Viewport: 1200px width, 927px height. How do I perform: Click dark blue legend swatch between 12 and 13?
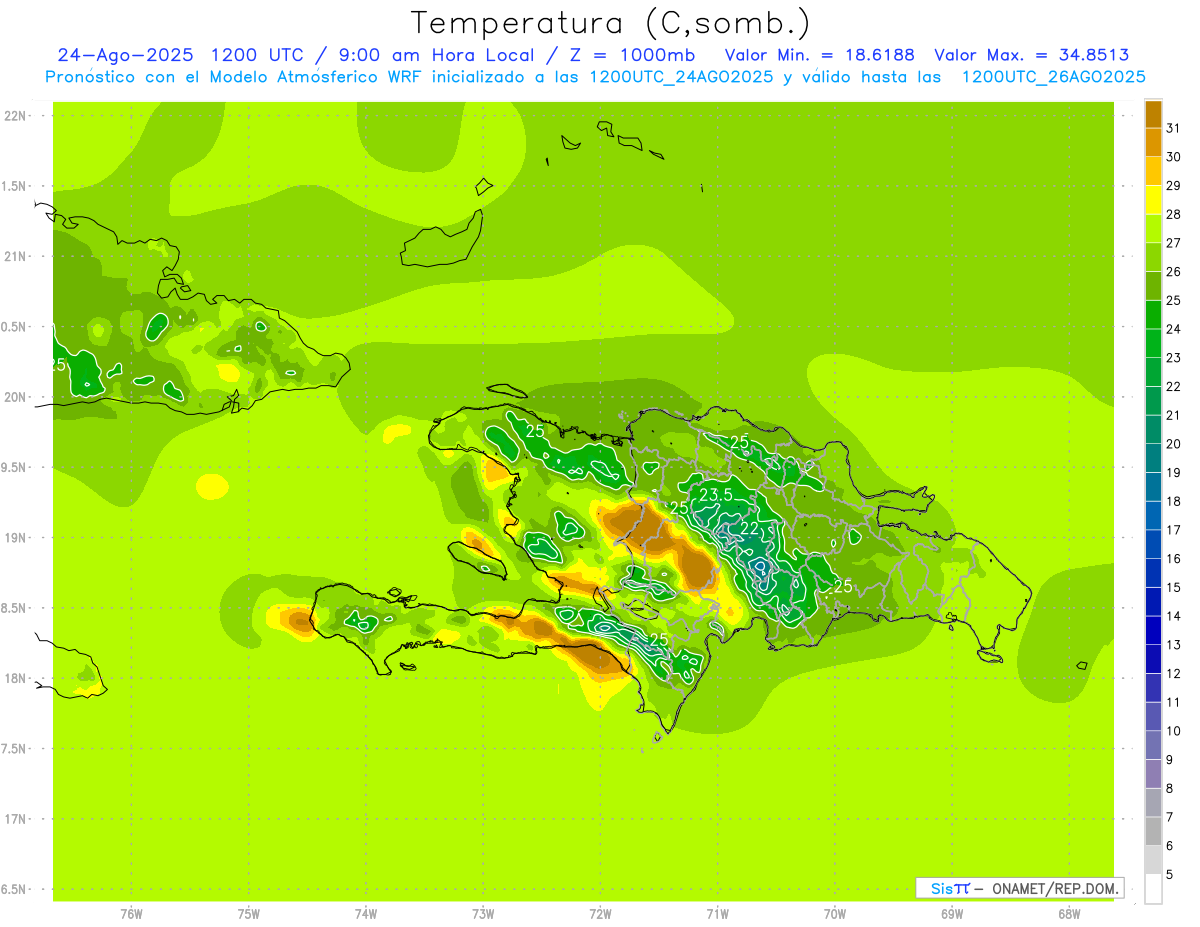pyautogui.click(x=1153, y=659)
